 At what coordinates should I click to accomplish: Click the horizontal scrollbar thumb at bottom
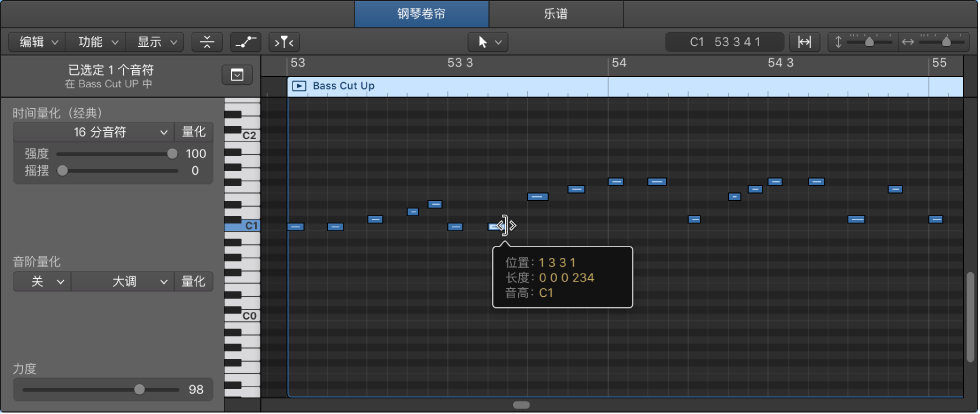point(521,405)
